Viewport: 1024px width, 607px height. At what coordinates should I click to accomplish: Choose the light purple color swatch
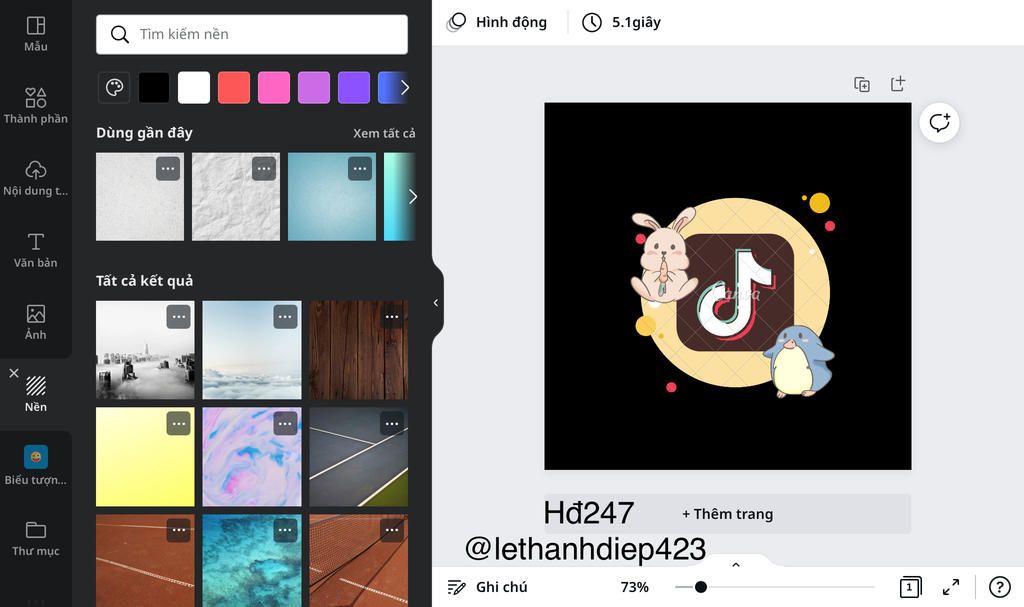[313, 88]
